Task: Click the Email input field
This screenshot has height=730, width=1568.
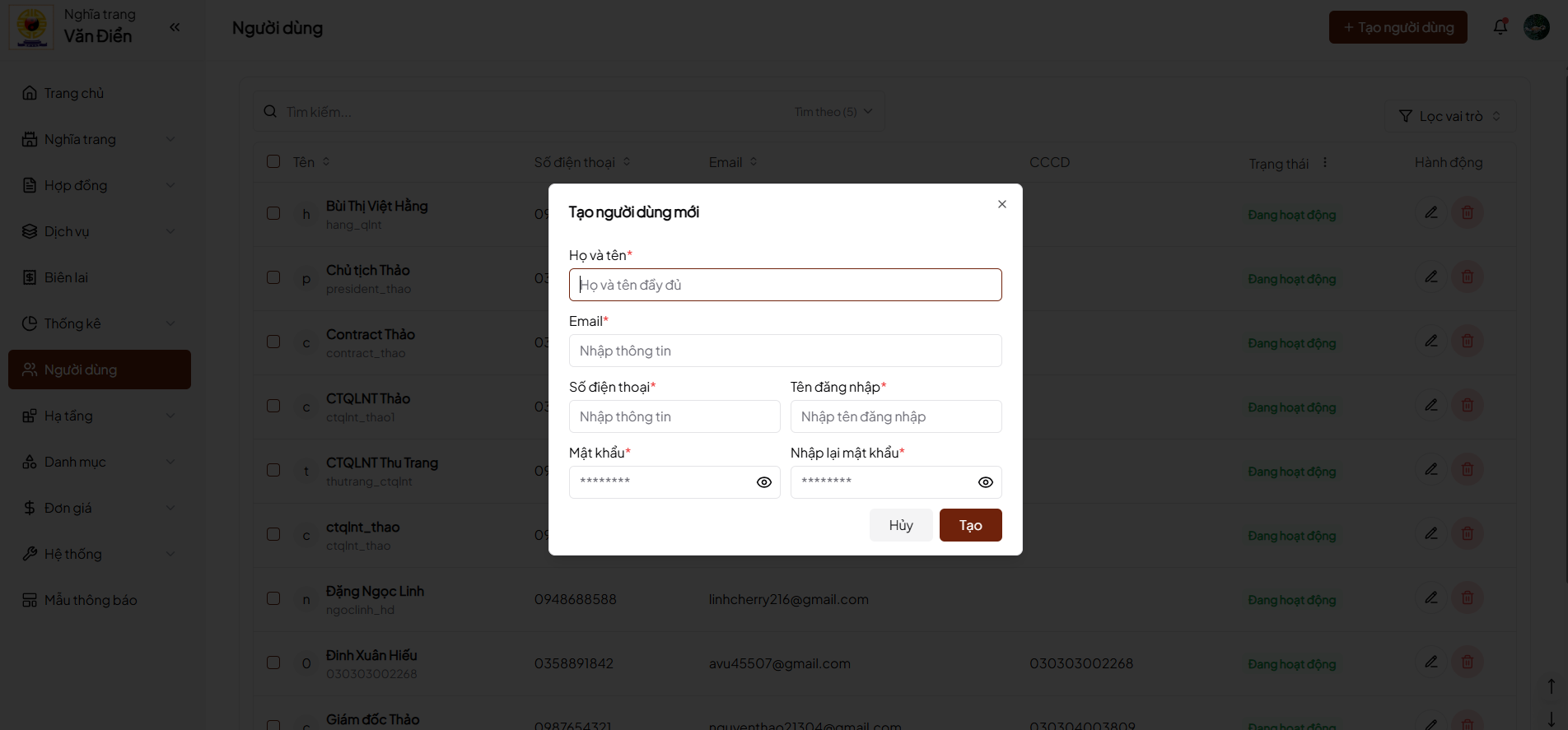Action: click(x=785, y=351)
